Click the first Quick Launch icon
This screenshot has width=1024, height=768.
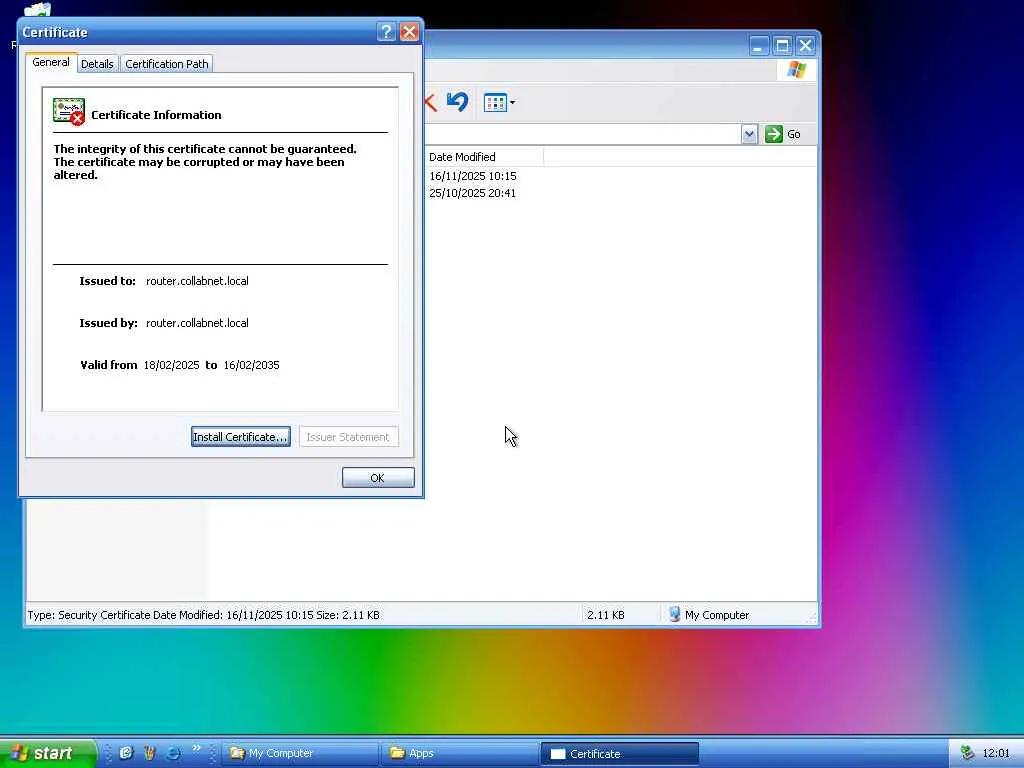(x=126, y=753)
